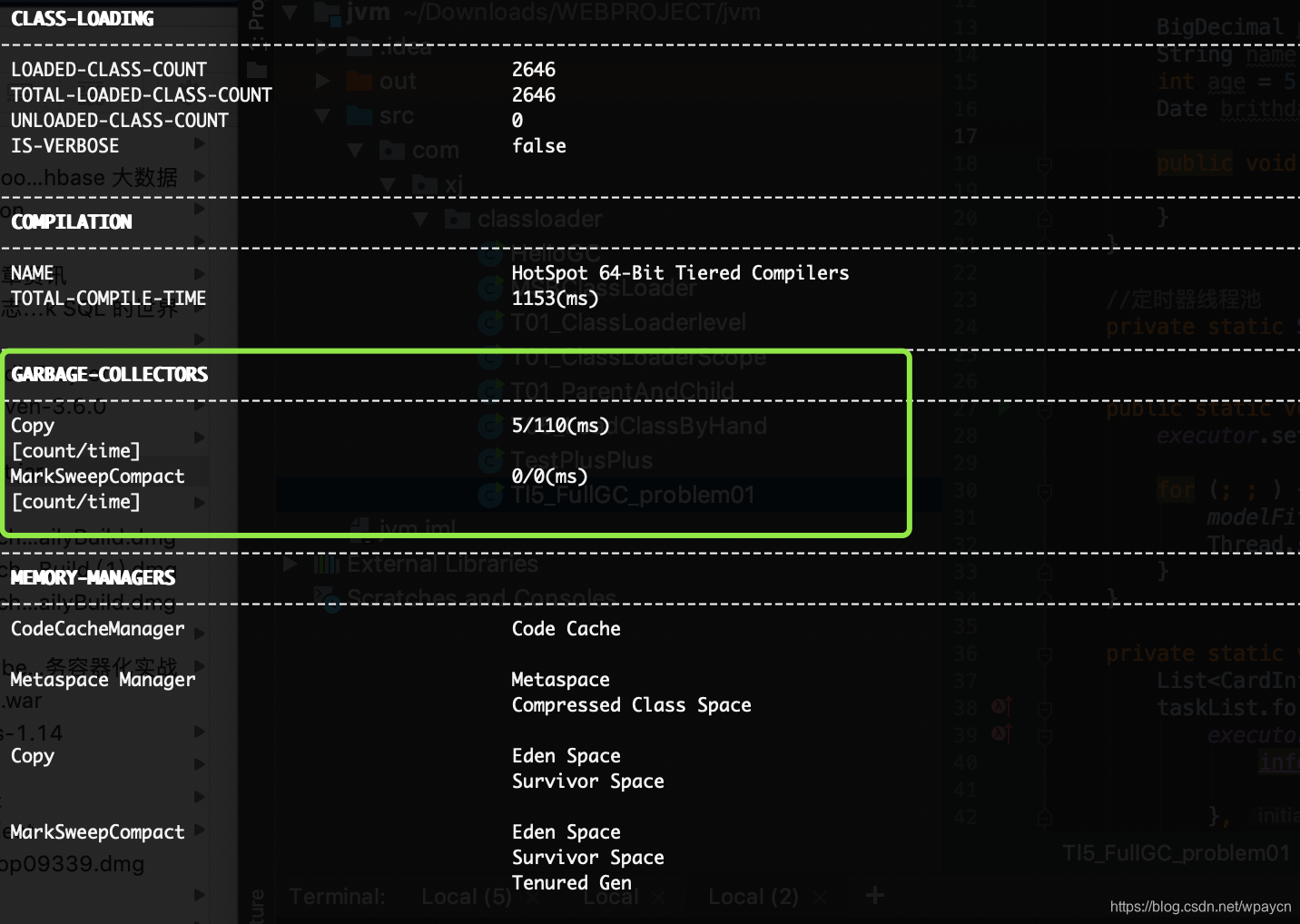Viewport: 1300px width, 924px height.
Task: Click the out folder icon in project tree
Action: (360, 82)
